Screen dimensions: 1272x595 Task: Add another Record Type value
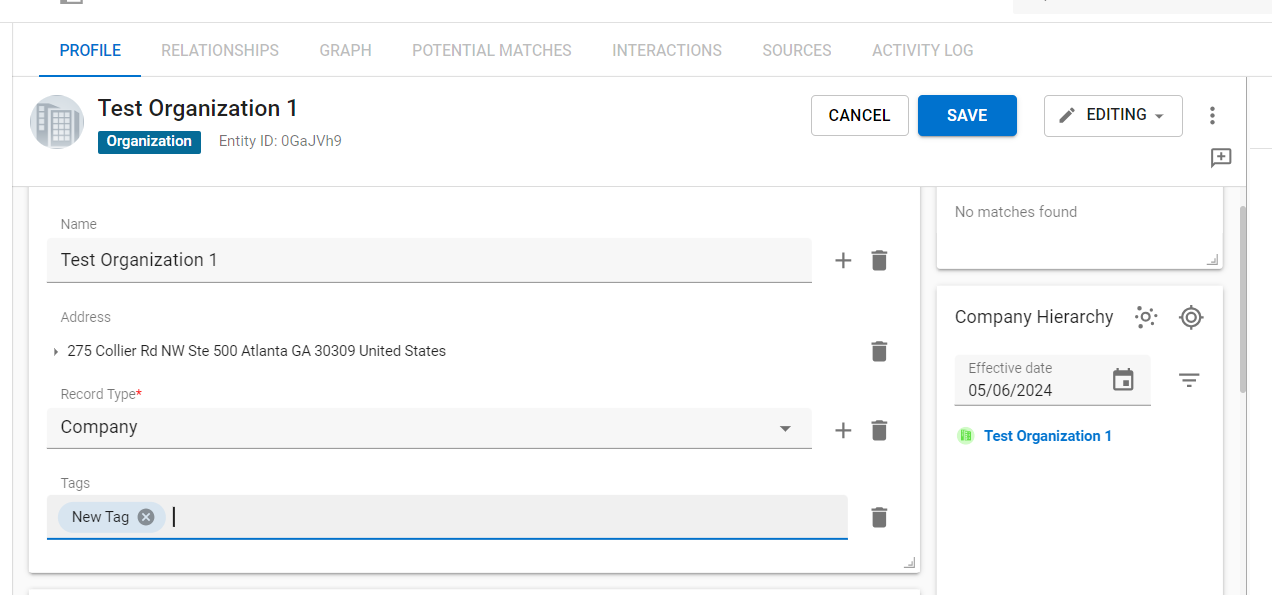pos(843,431)
